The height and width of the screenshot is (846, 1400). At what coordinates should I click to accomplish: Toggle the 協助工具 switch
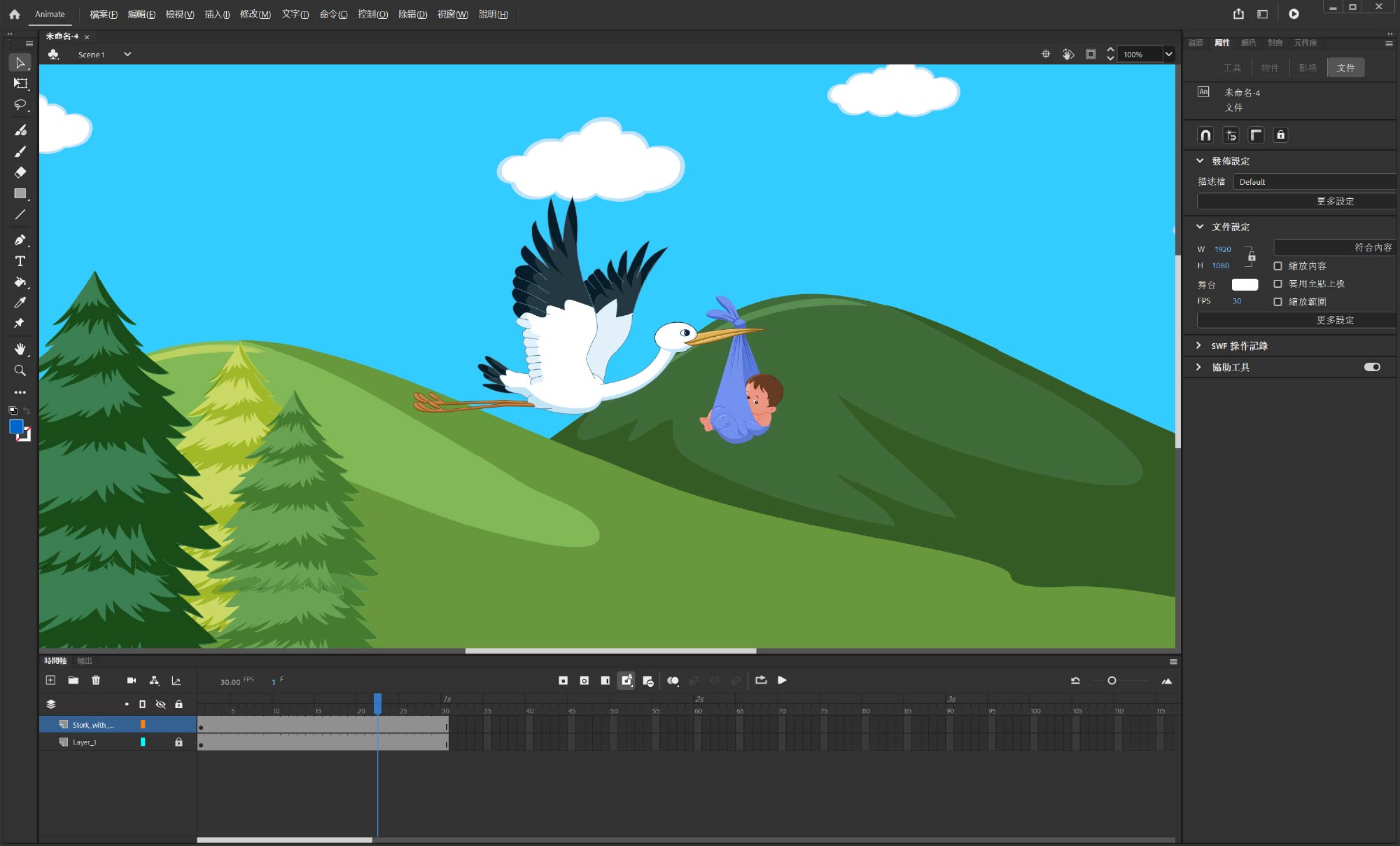pos(1372,367)
